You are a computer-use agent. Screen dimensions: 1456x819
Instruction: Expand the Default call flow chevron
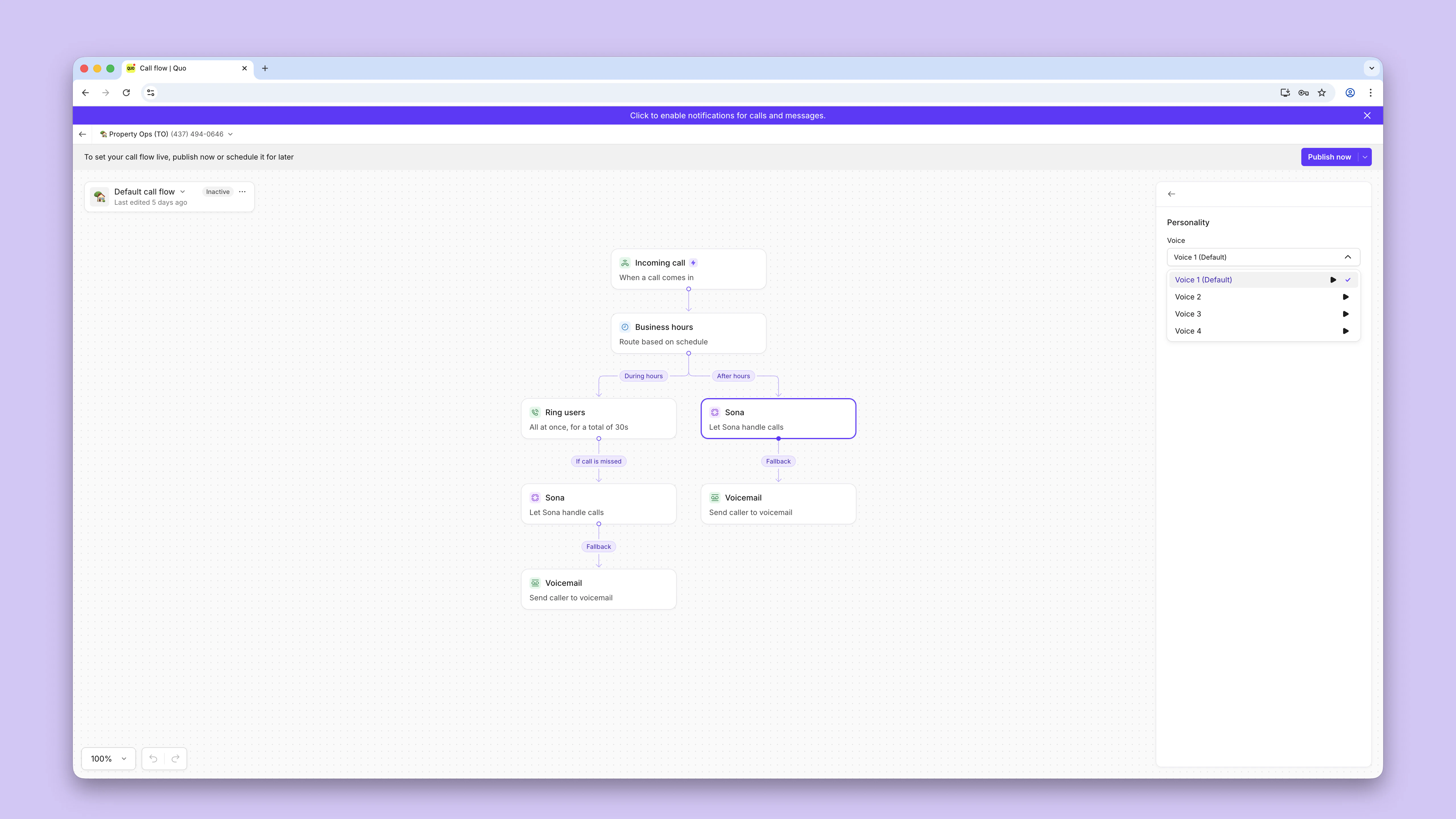coord(183,192)
